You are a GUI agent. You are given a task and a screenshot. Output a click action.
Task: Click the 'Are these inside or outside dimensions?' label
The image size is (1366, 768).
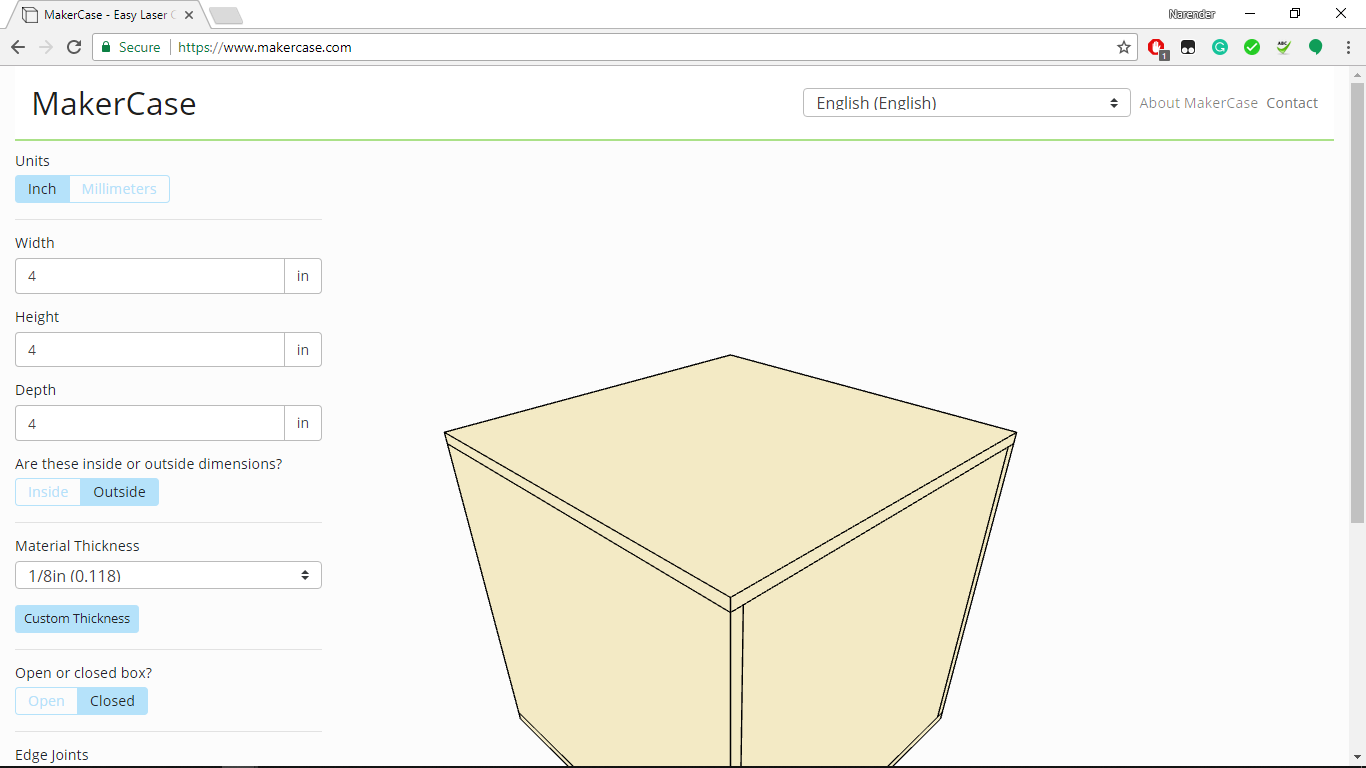149,464
